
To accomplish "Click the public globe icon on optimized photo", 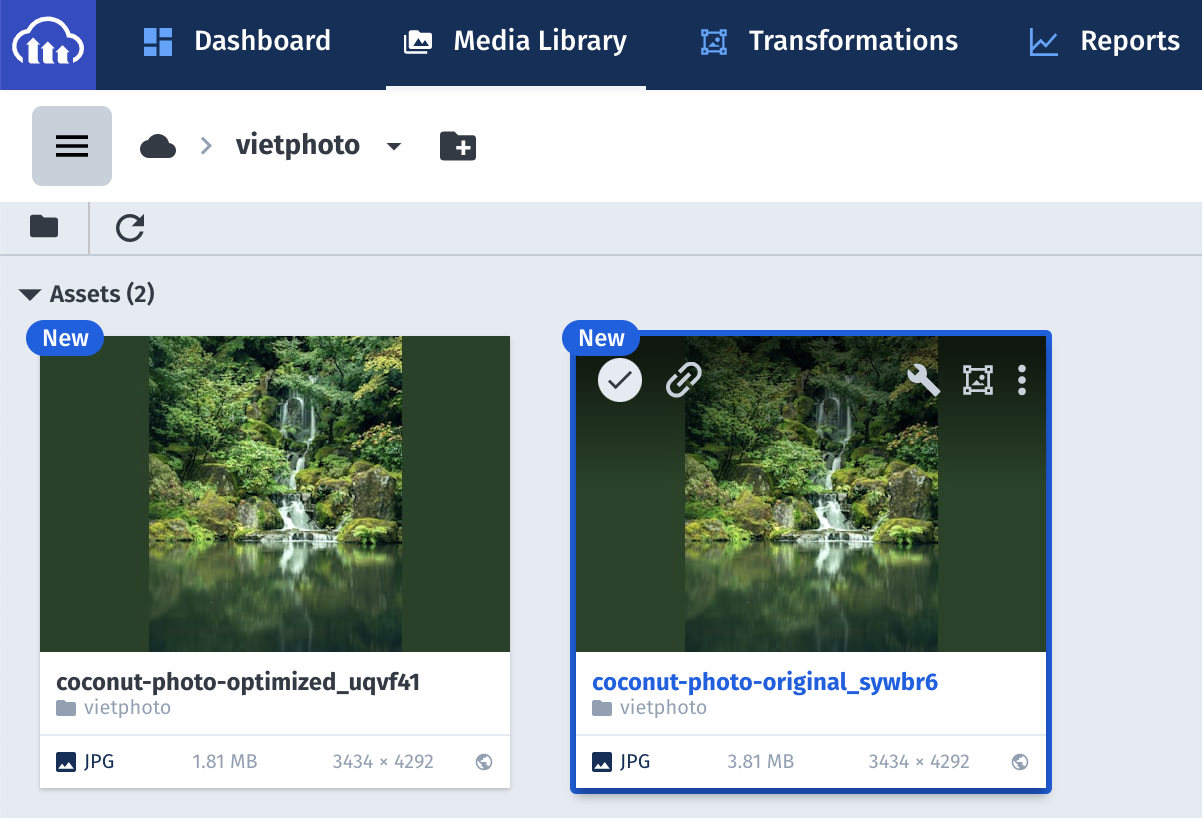I will coord(484,762).
